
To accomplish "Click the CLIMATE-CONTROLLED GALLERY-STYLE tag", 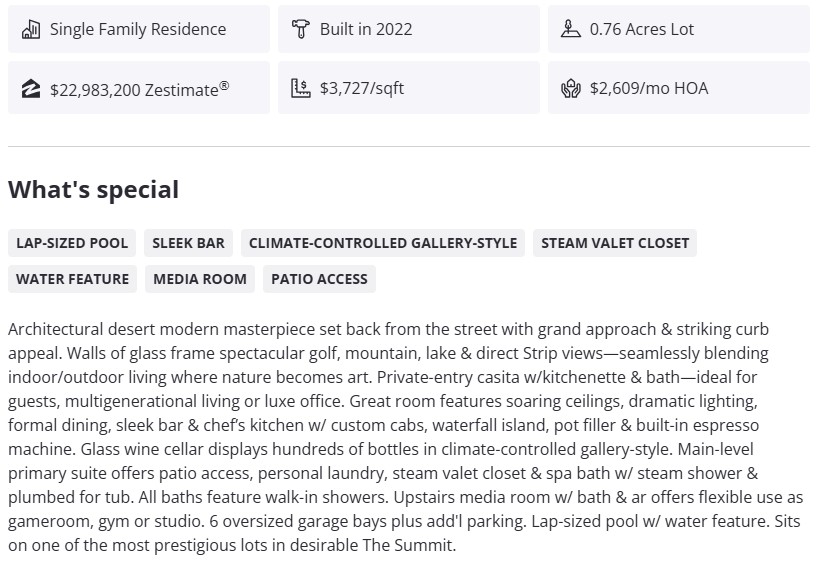I will [x=383, y=243].
